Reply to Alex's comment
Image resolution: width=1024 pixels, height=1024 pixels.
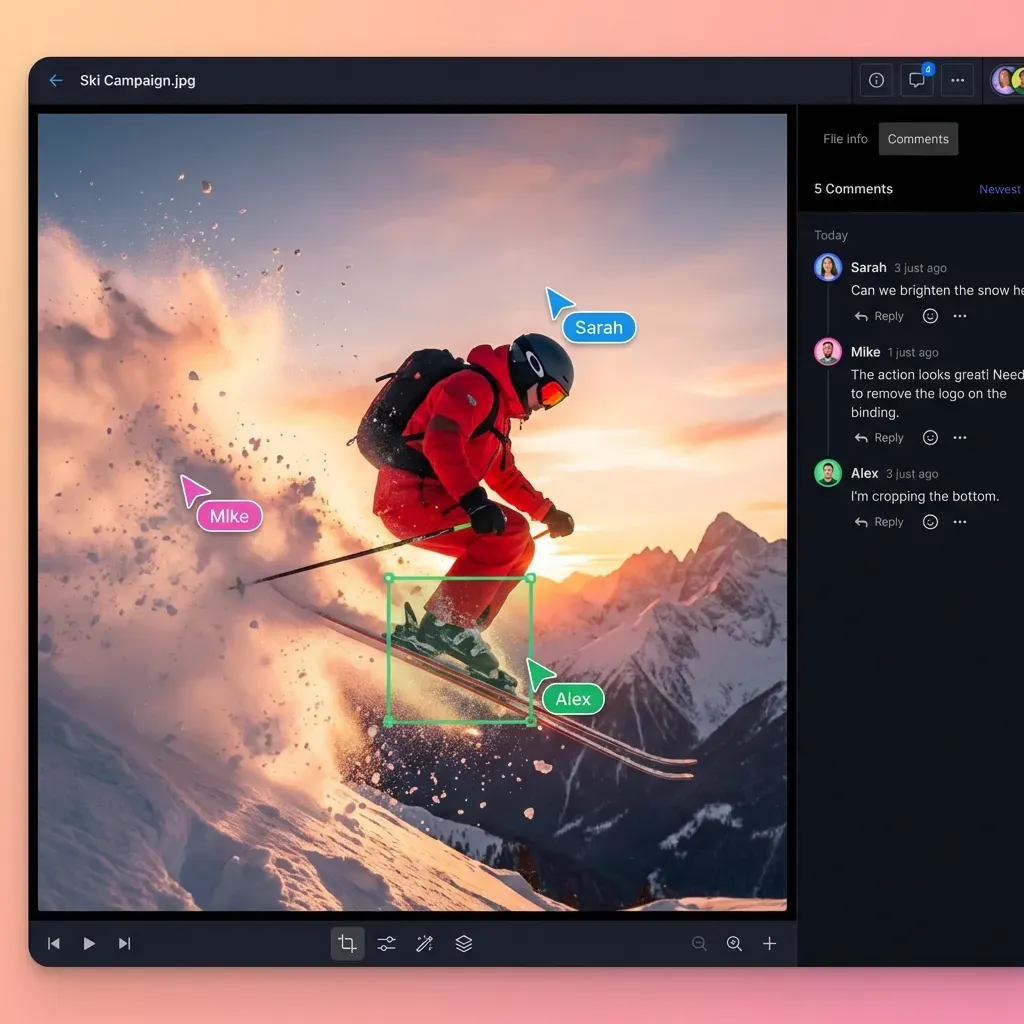coord(879,521)
